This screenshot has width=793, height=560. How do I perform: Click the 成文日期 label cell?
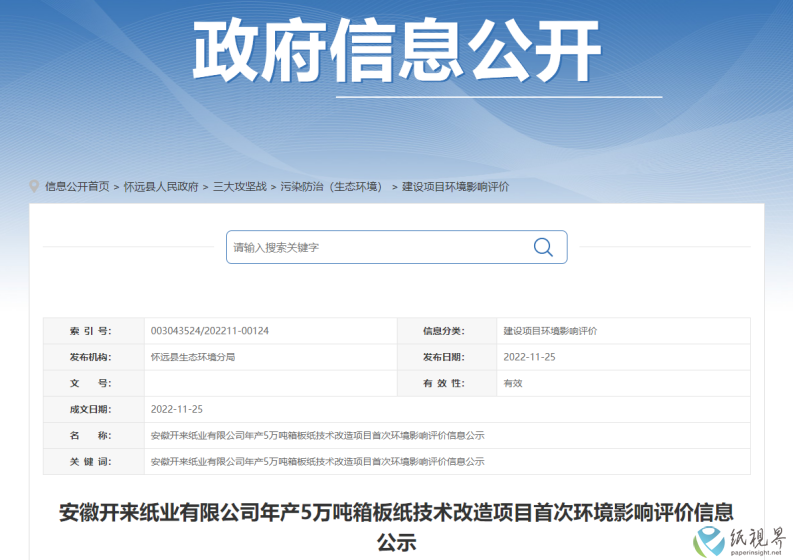[x=94, y=409]
